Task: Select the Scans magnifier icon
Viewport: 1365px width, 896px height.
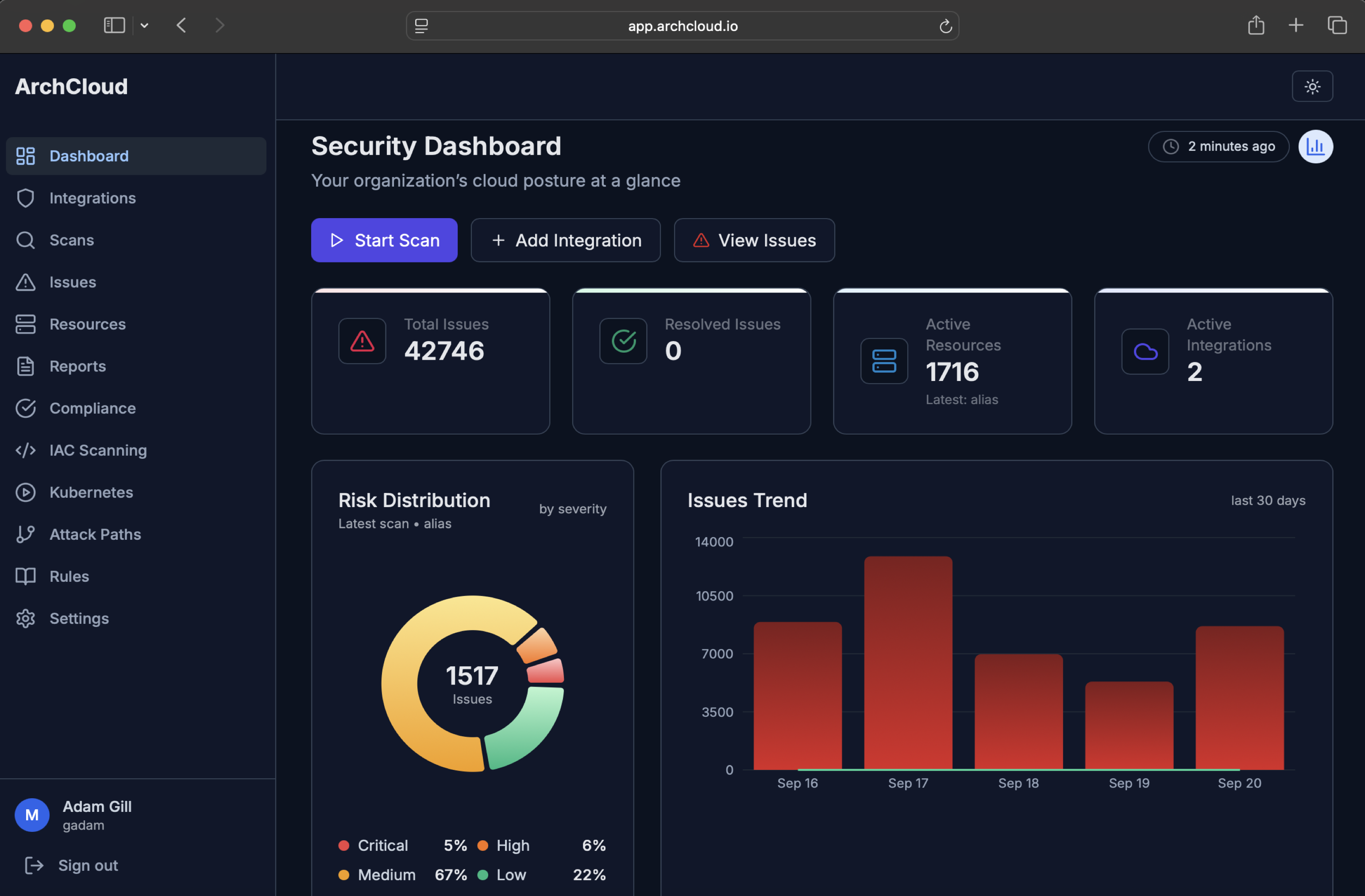Action: click(x=25, y=240)
